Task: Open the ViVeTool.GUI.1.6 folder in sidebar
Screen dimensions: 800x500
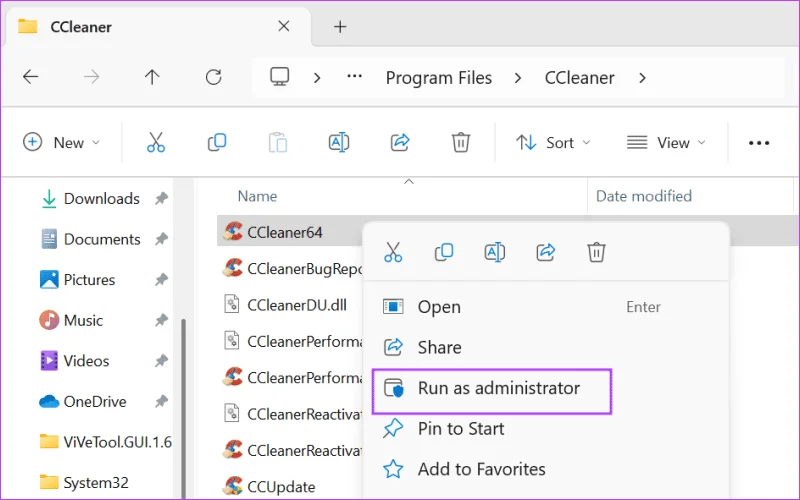Action: (105, 442)
